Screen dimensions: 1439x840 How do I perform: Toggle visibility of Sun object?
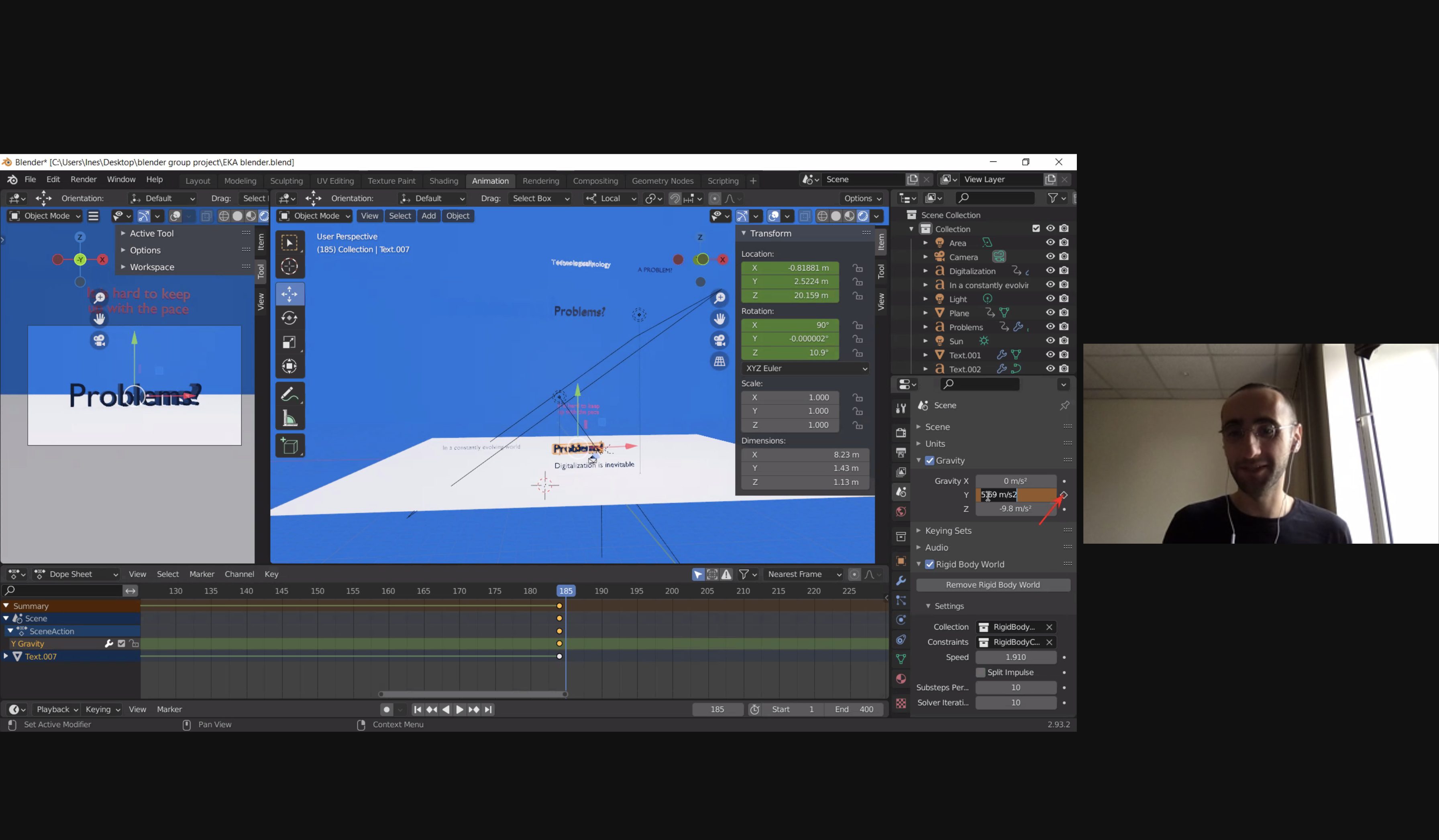(x=1050, y=341)
